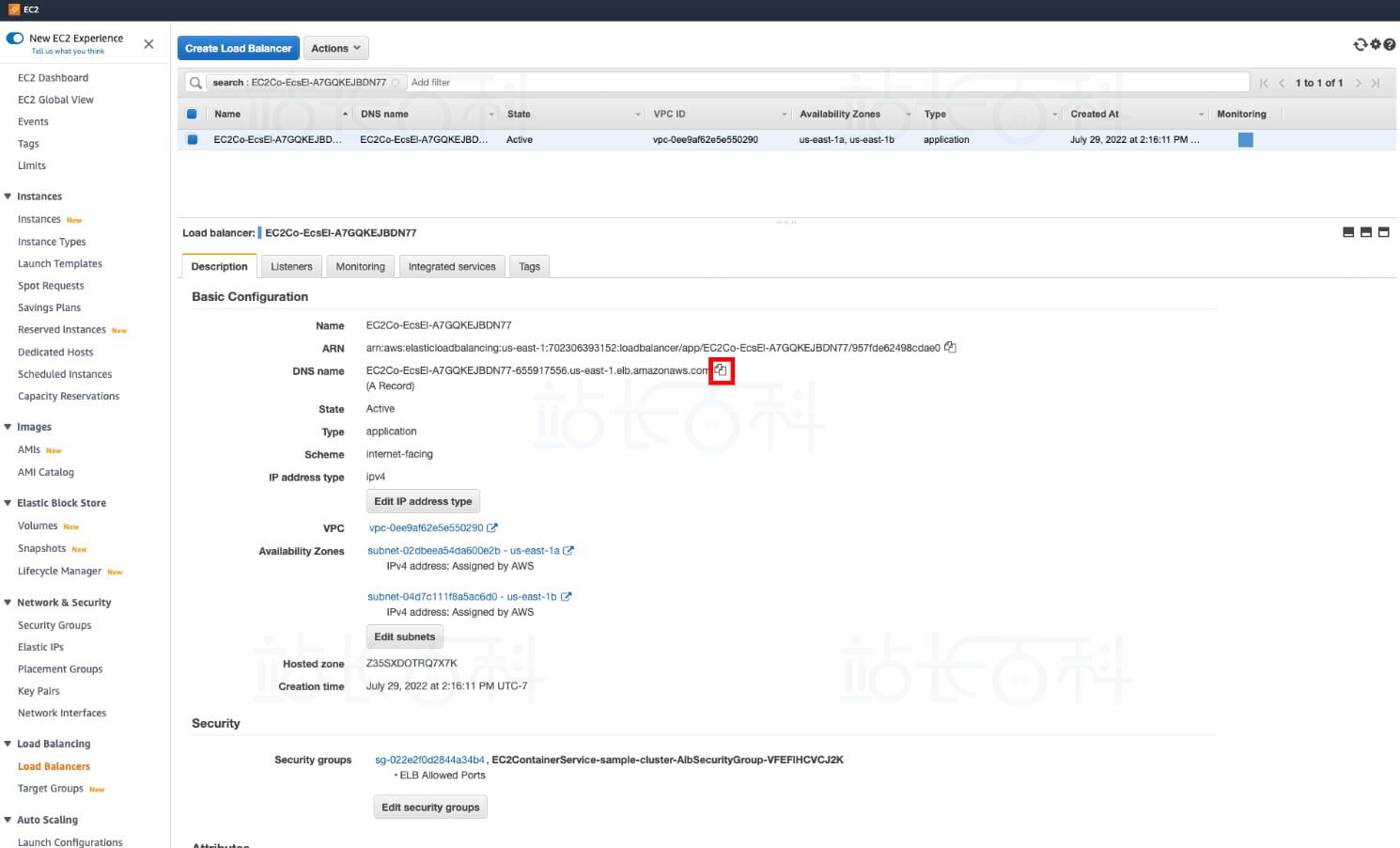
Task: Maximize details pane with last layout icon
Action: [1383, 232]
